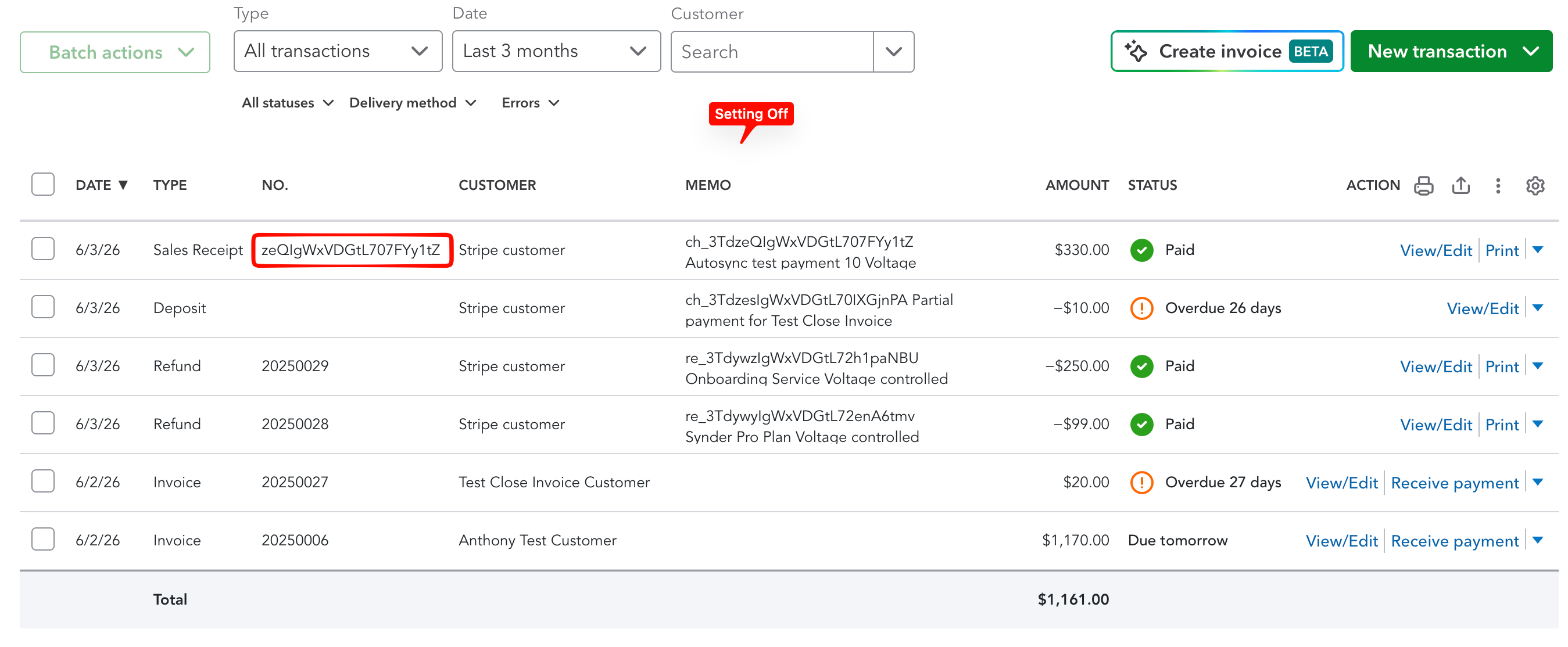This screenshot has width=1568, height=647.
Task: Click the print icon in table header
Action: pos(1423,185)
